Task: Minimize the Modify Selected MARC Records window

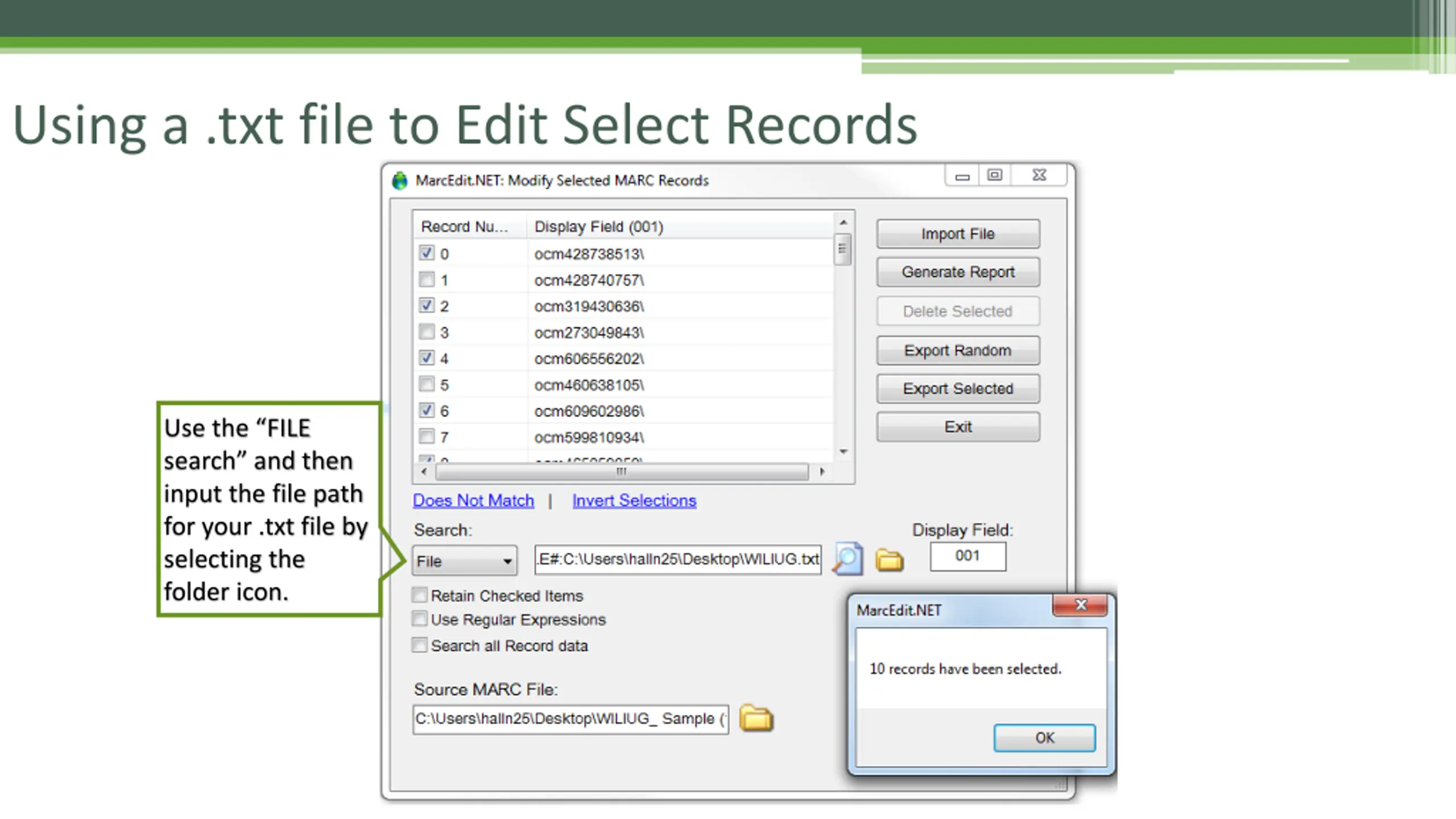Action: click(x=962, y=176)
